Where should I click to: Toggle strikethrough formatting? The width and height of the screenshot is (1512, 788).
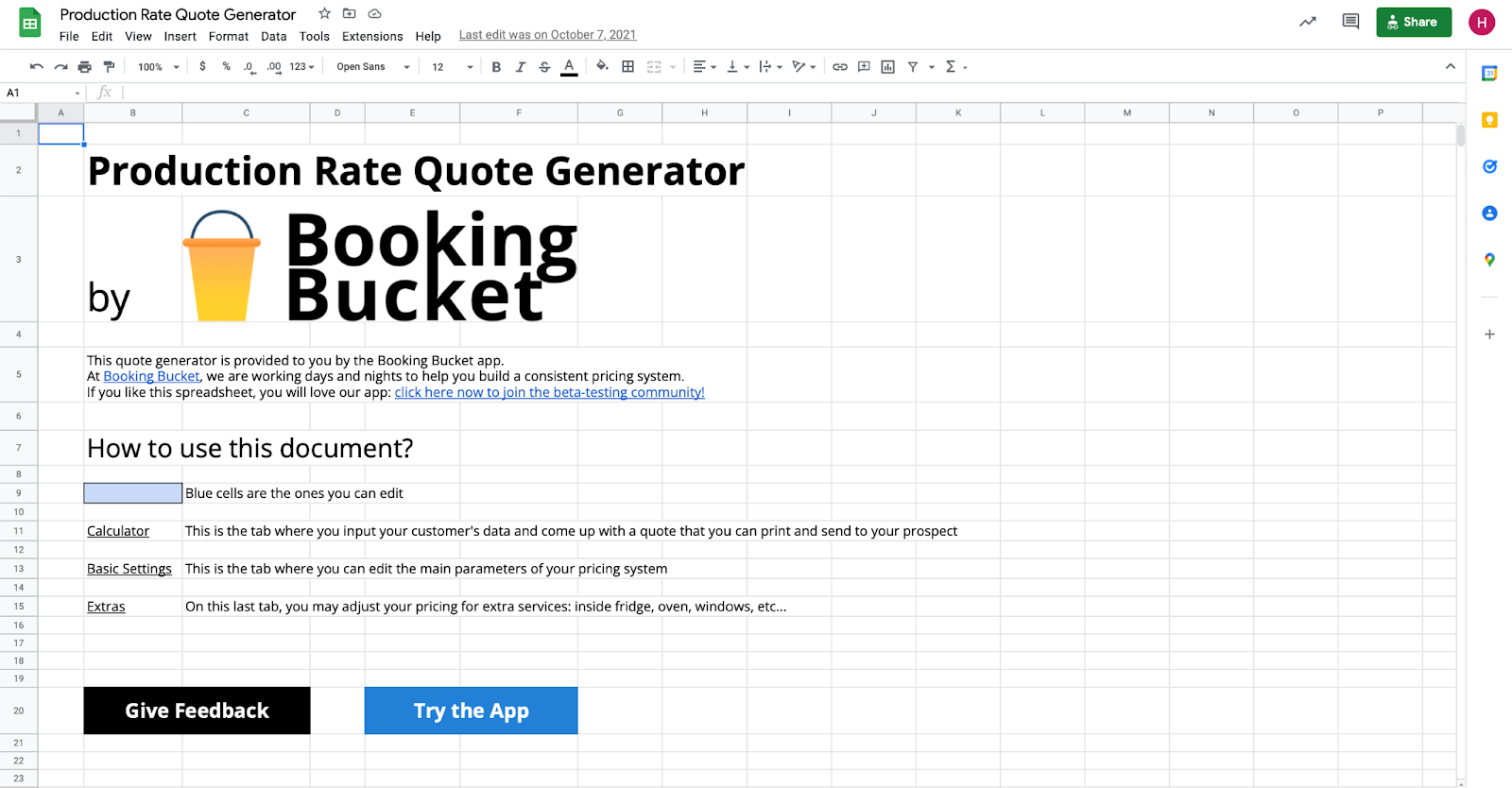(544, 67)
